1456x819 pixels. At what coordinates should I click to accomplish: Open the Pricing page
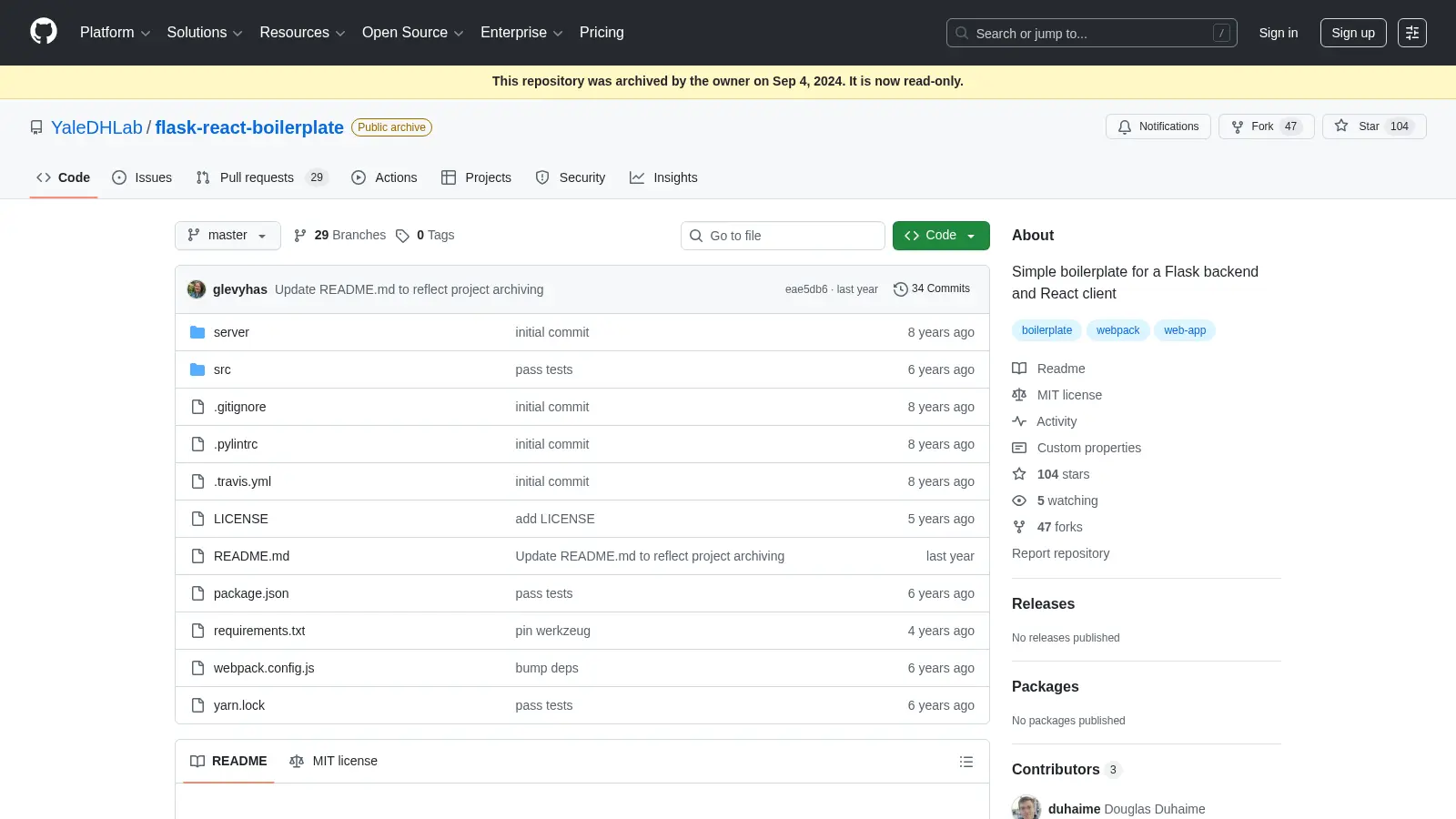pos(602,33)
